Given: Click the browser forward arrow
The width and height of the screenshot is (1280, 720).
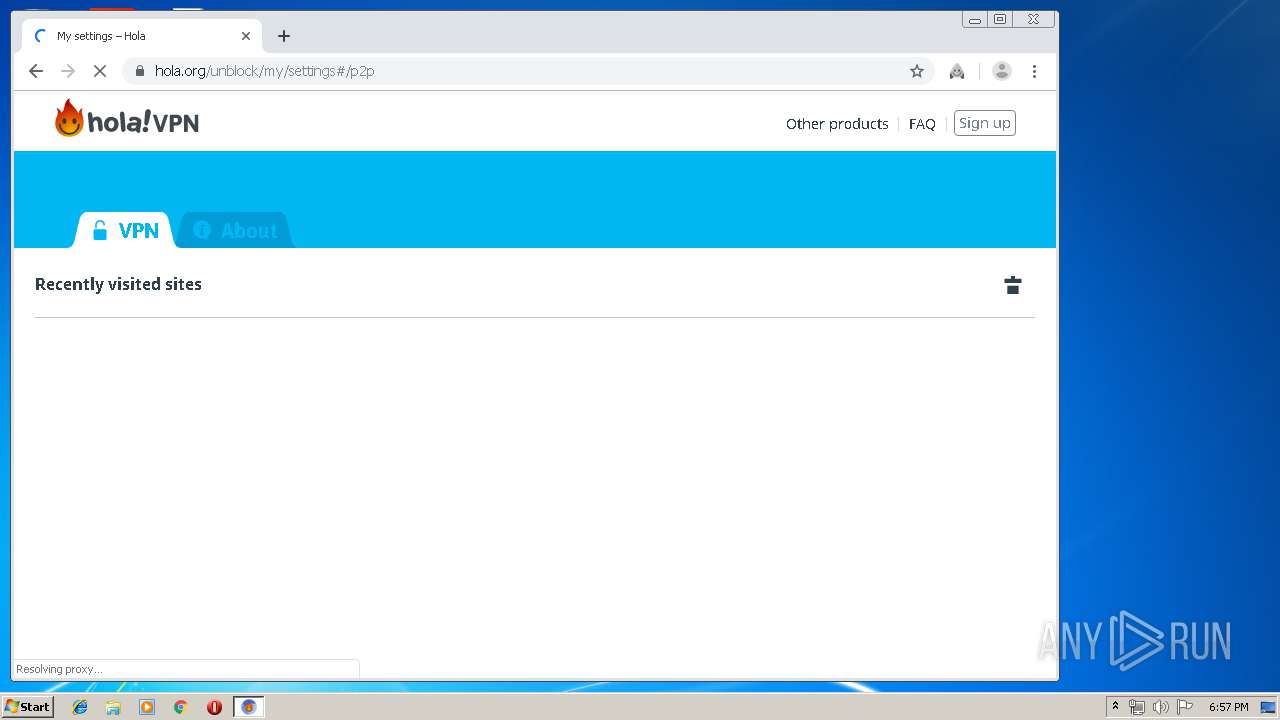Looking at the screenshot, I should (x=68, y=71).
